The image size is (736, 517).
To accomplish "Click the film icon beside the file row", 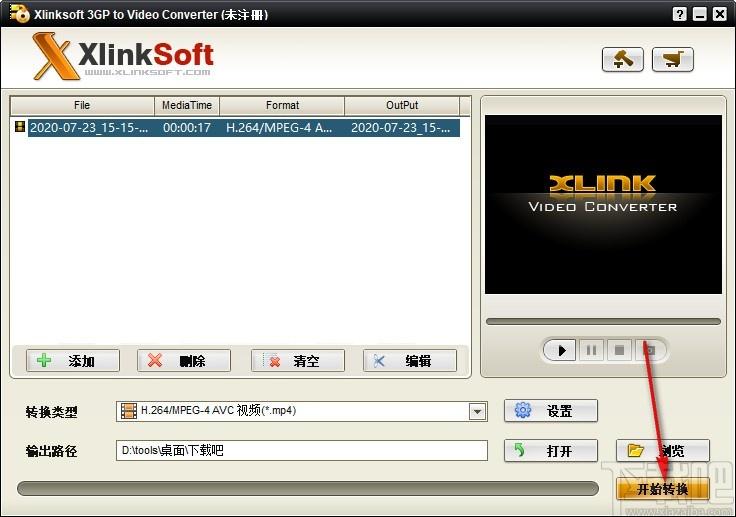I will [x=20, y=126].
